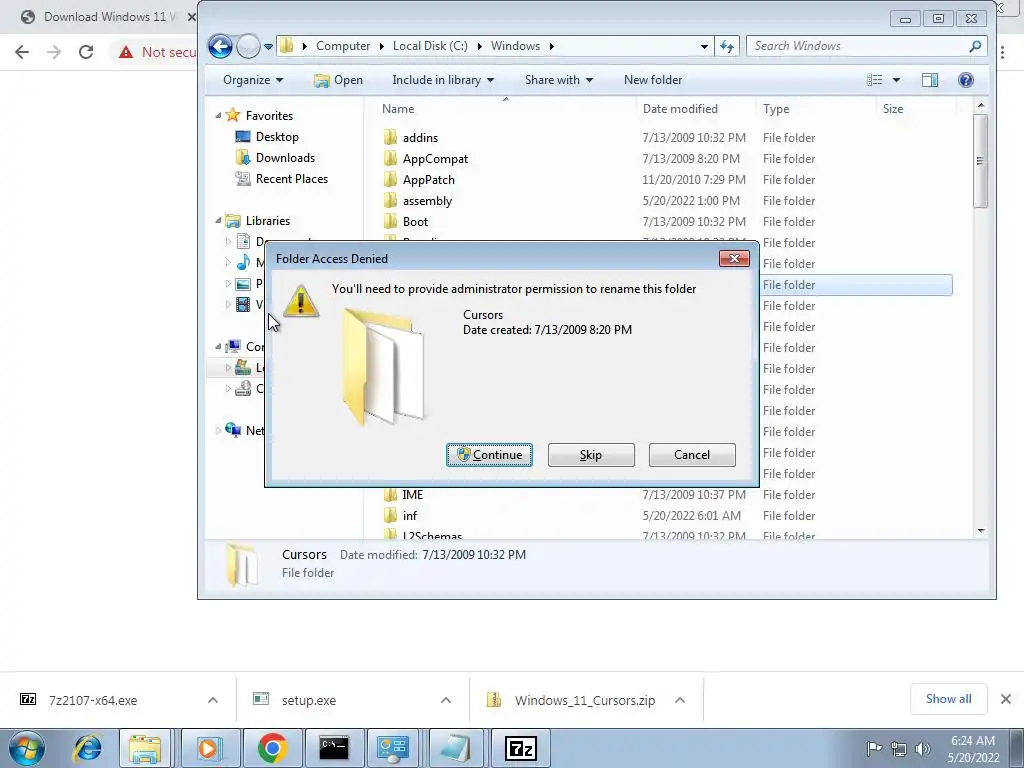Screen dimensions: 1024x768
Task: Select the assembly folder icon
Action: click(391, 200)
